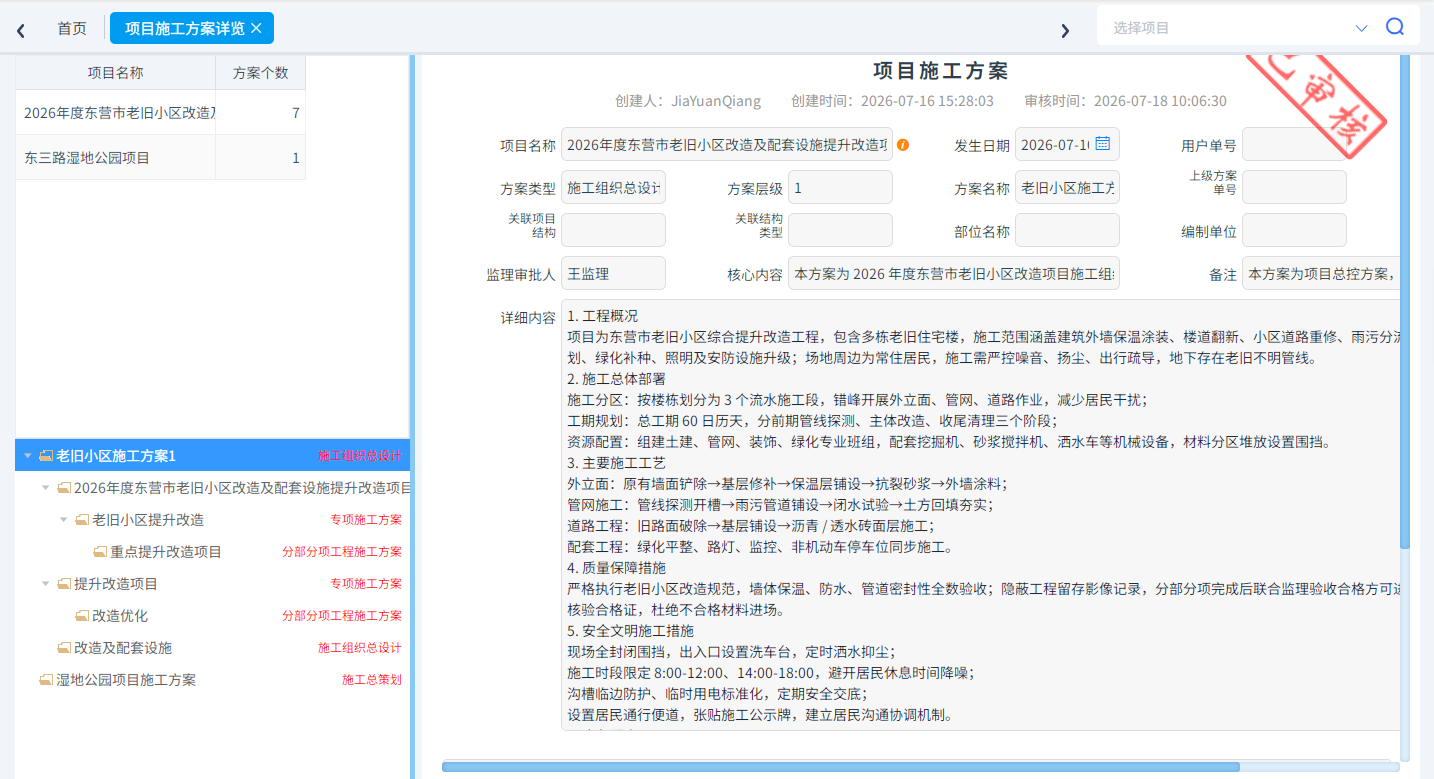The image size is (1434, 779).
Task: Select table row 2026年度东营市老旧小区改造
Action: coord(160,113)
